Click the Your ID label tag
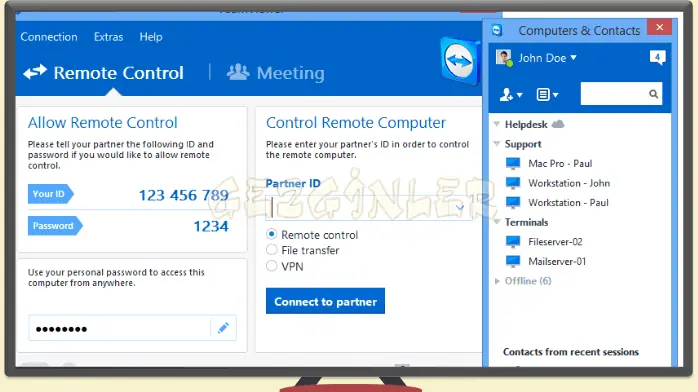This screenshot has height=392, width=698. tap(50, 194)
